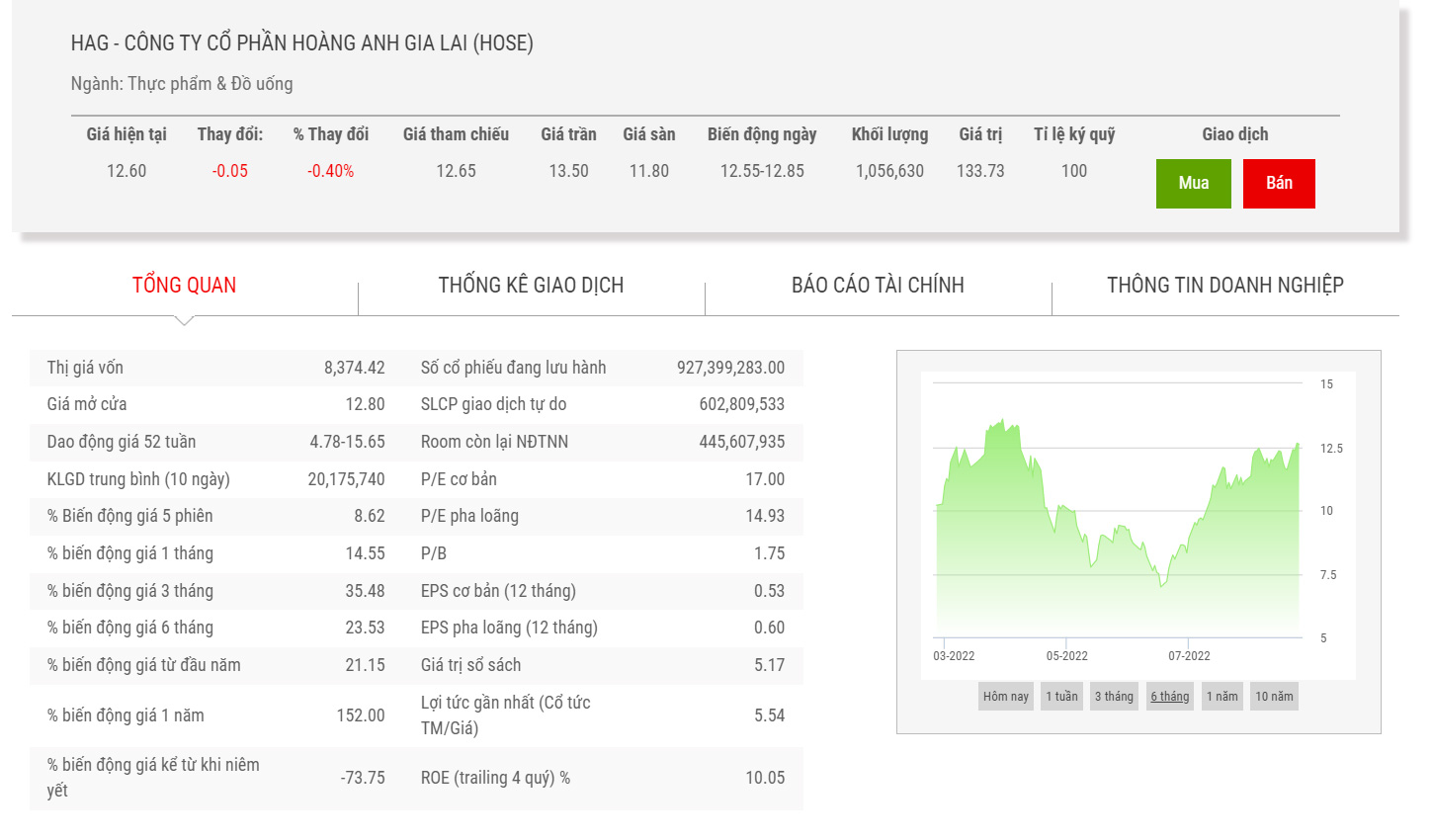
Task: Select the 1 tuần chart range
Action: 1062,697
